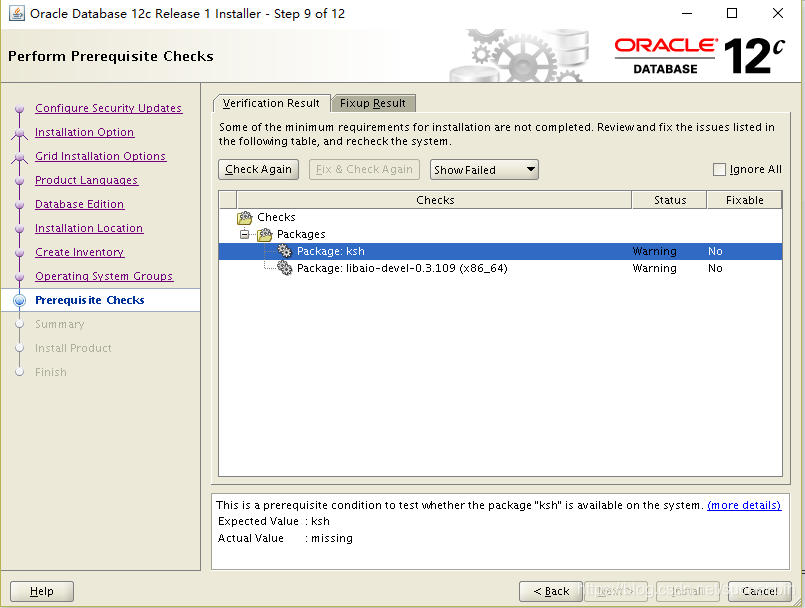Cancel the installation
Viewport: 805px width, 608px height.
tap(760, 591)
